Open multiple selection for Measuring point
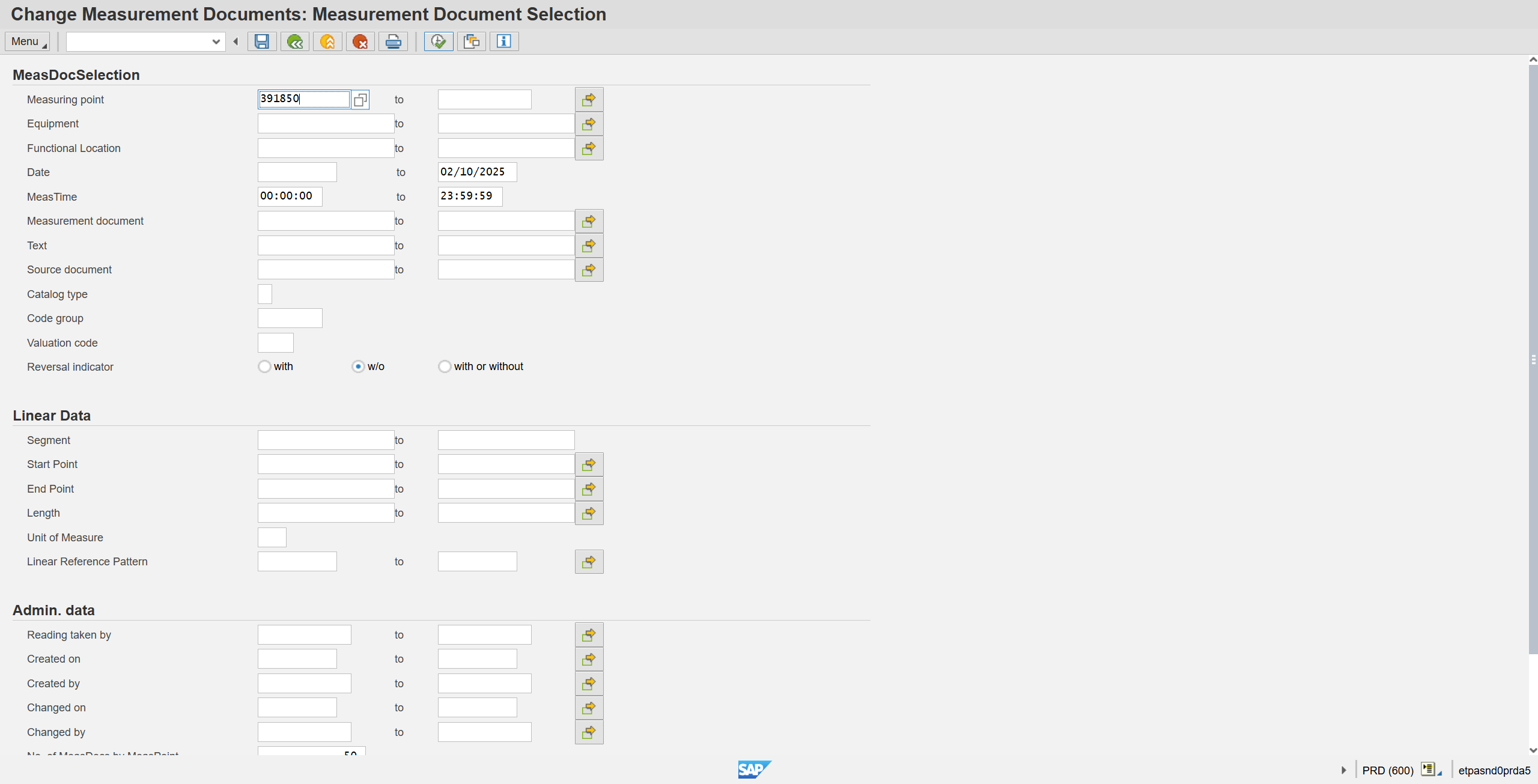The image size is (1538, 784). point(589,100)
